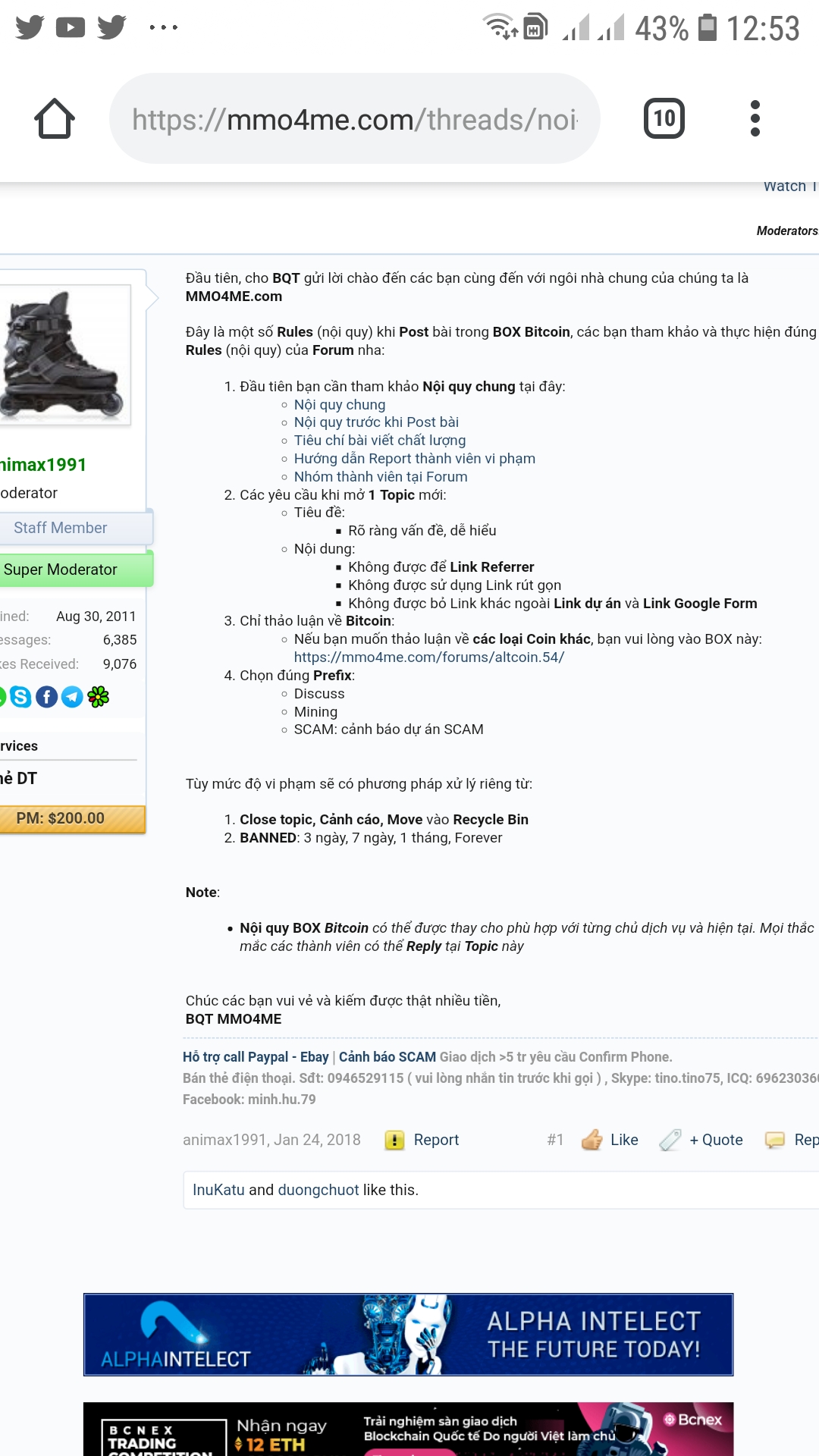The image size is (819, 1456).
Task: Tap the Skype contact icon in profile
Action: (21, 696)
